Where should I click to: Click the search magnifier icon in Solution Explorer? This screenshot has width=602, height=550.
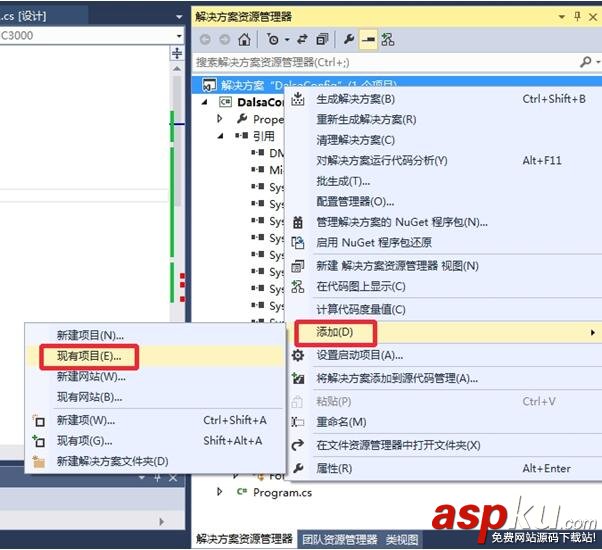(585, 62)
